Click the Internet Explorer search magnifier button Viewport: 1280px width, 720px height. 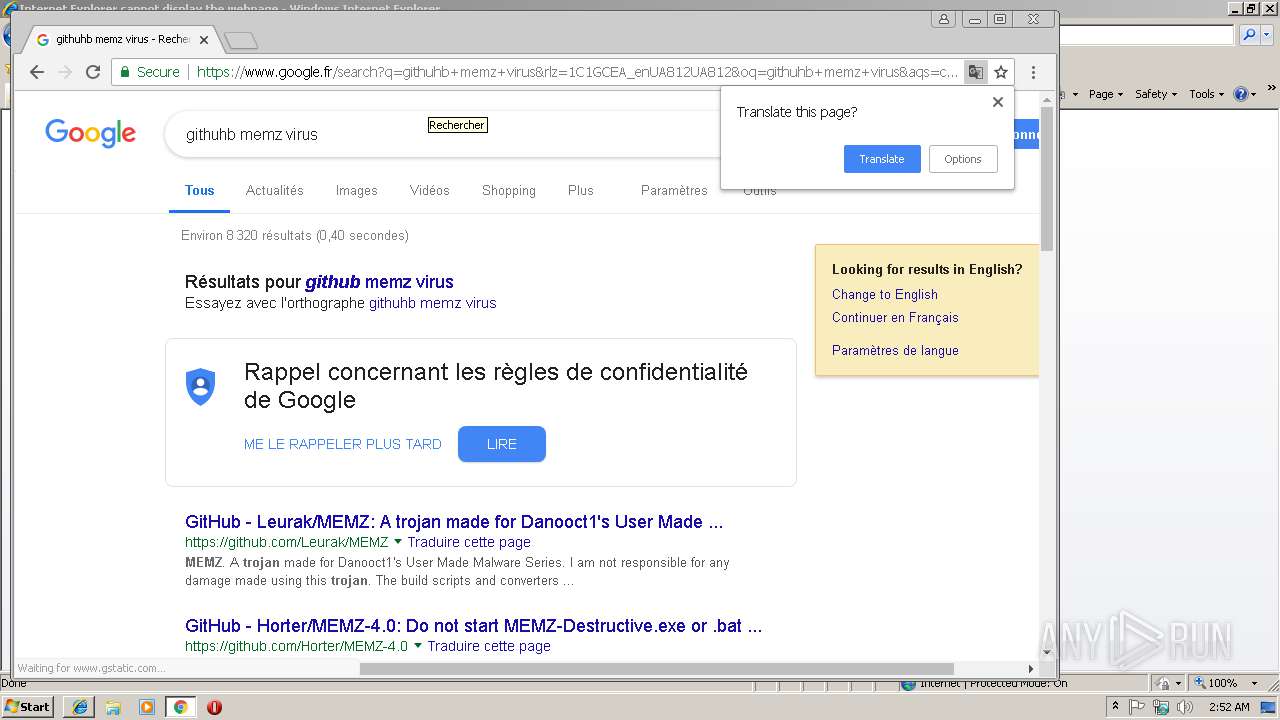[x=1249, y=35]
